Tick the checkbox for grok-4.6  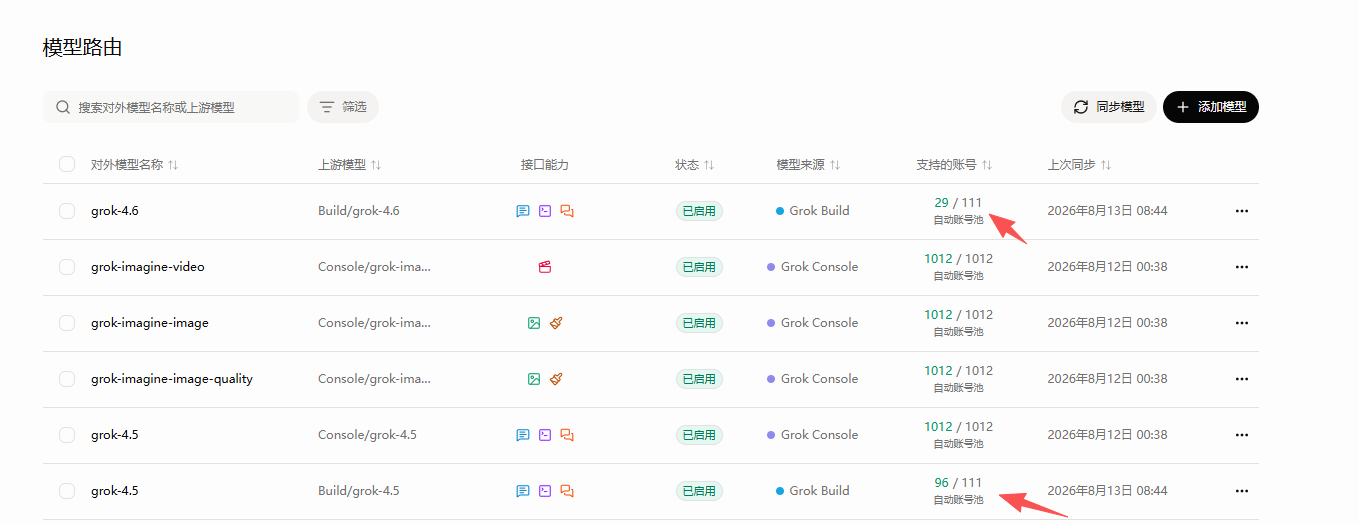(x=67, y=211)
